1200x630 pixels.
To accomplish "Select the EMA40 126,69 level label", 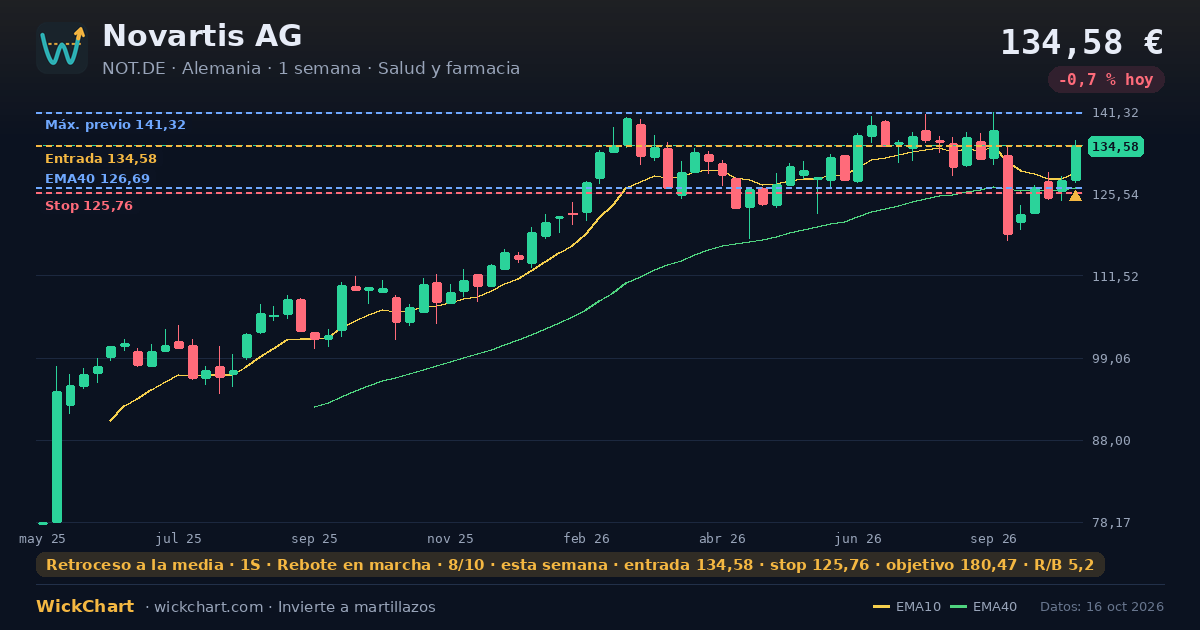I will pos(97,179).
